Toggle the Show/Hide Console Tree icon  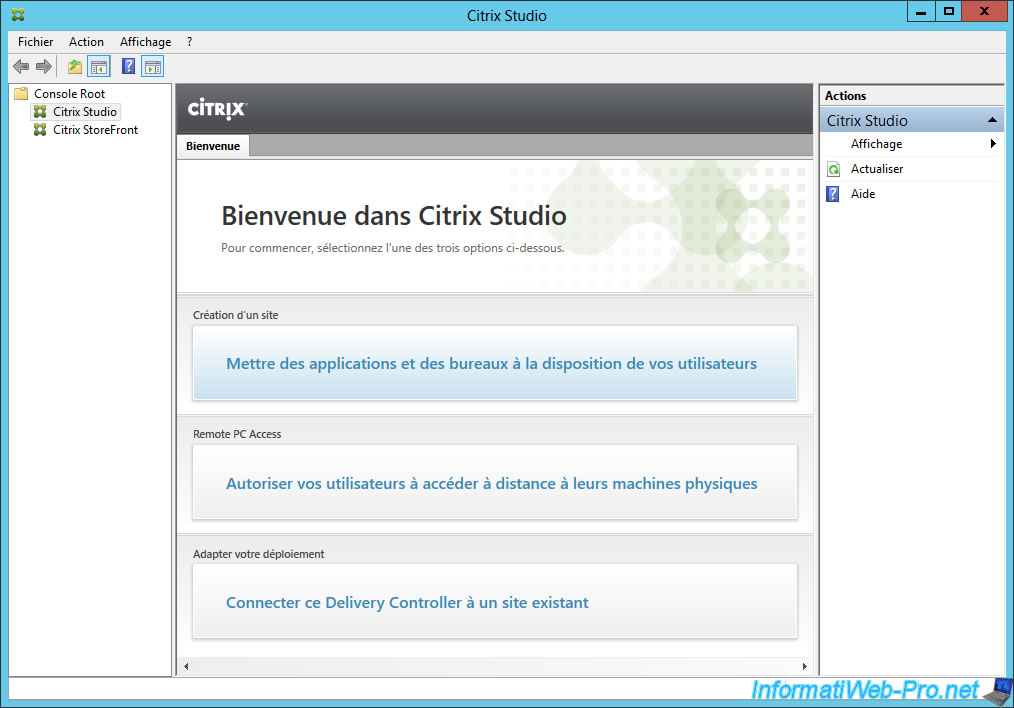pyautogui.click(x=99, y=67)
